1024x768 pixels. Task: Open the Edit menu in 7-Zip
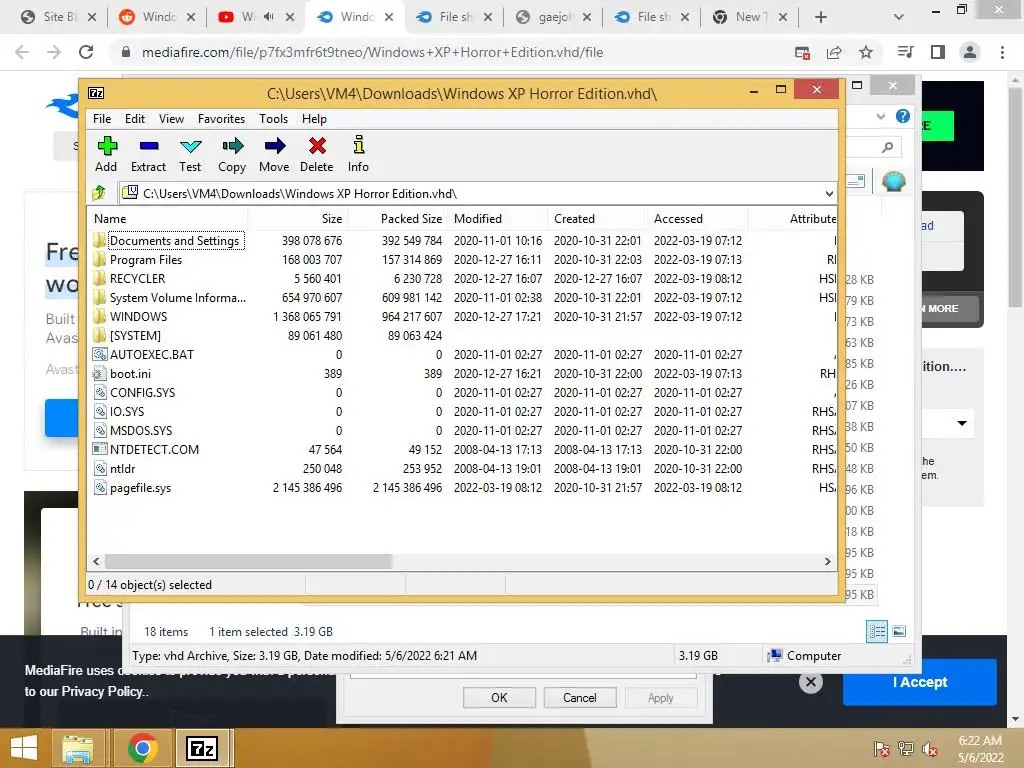[135, 119]
